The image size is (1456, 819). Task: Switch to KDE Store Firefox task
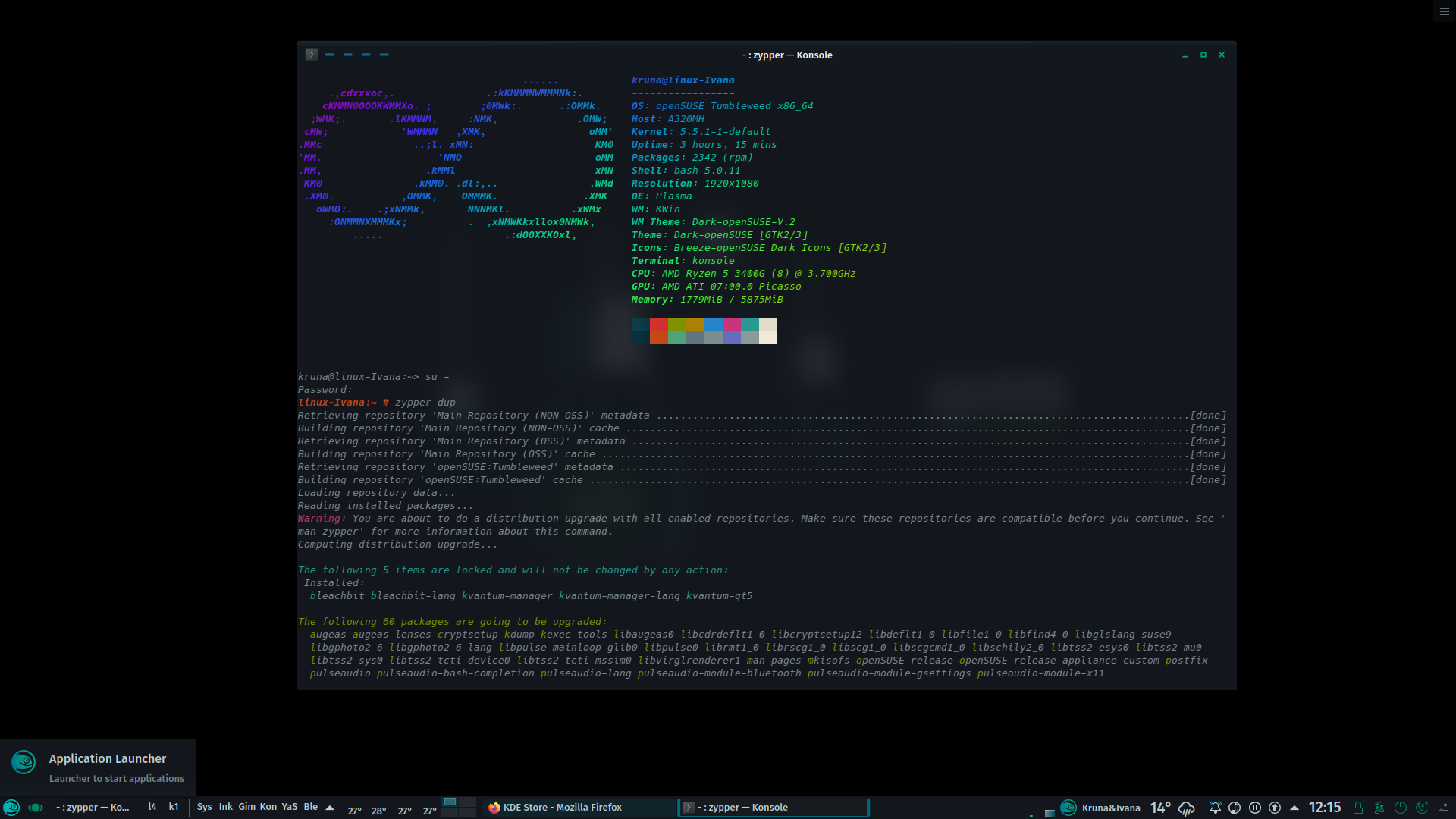point(578,808)
